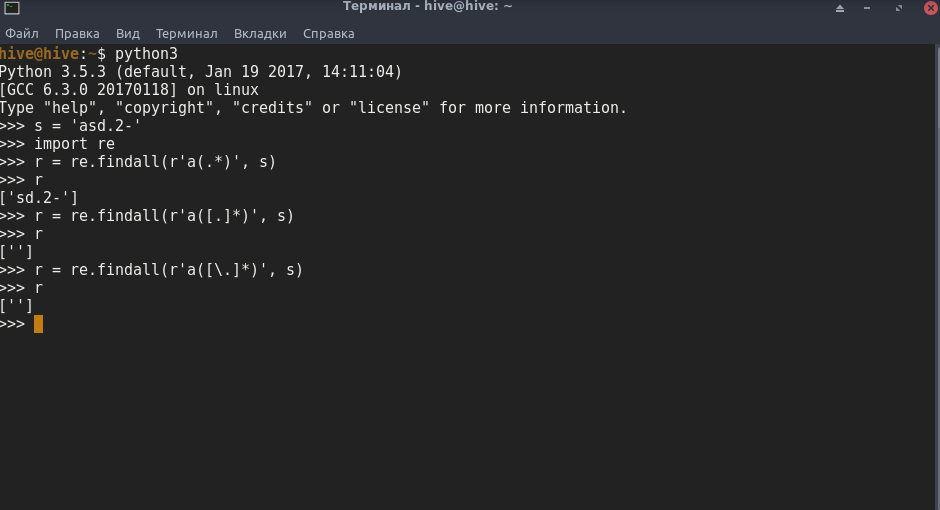Open the terminal window menu icon
Viewport: 940px width, 510px height.
point(11,8)
